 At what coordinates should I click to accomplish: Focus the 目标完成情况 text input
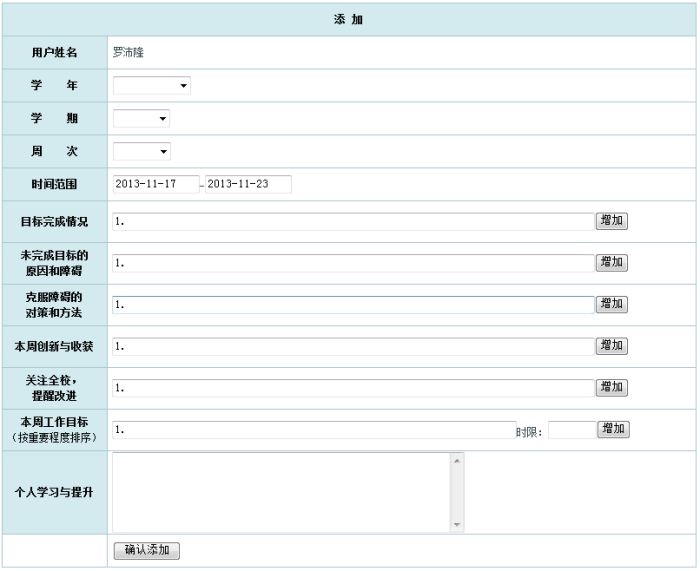[352, 222]
